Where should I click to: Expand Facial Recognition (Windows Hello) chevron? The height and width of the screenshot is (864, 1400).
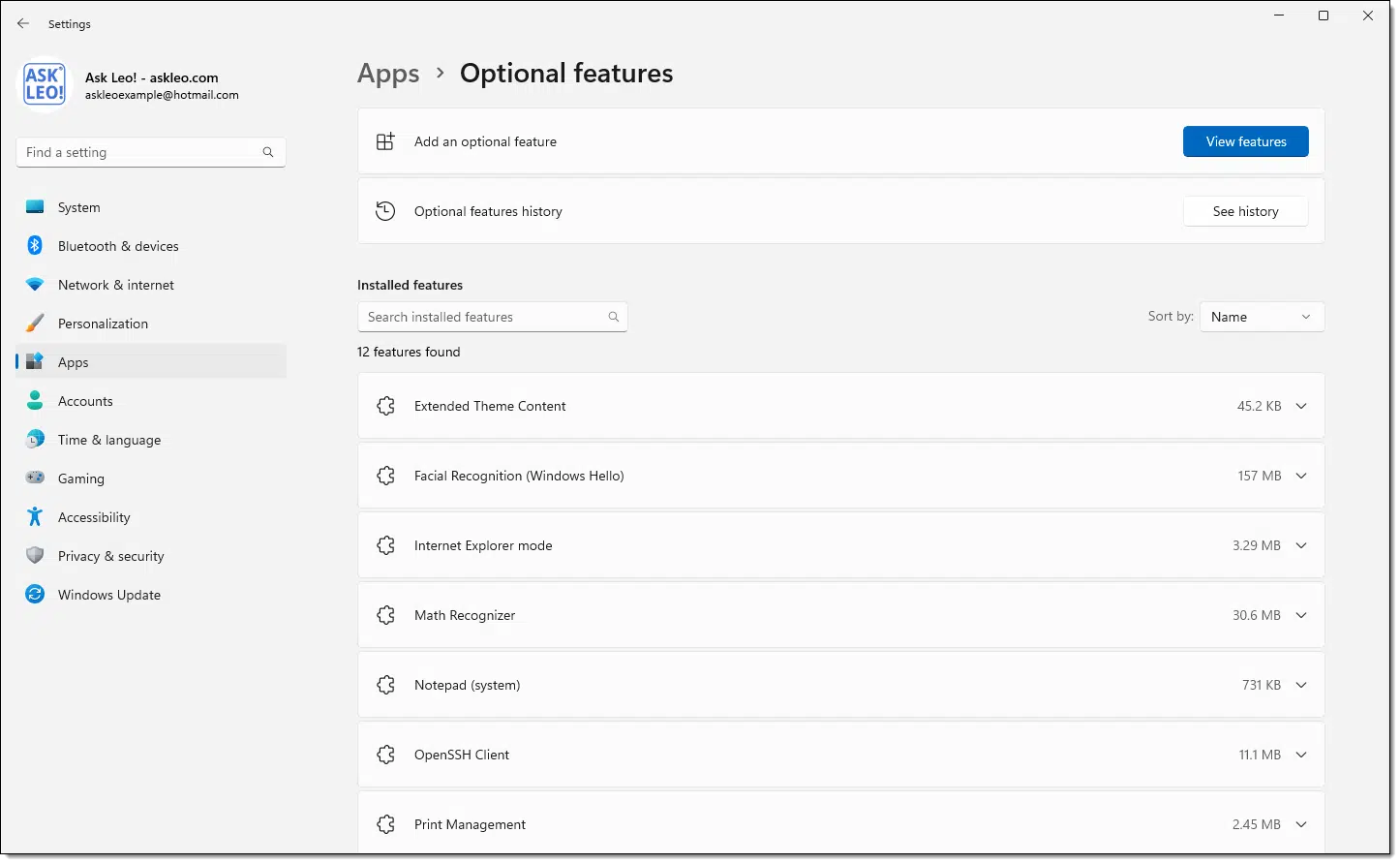[x=1301, y=476]
